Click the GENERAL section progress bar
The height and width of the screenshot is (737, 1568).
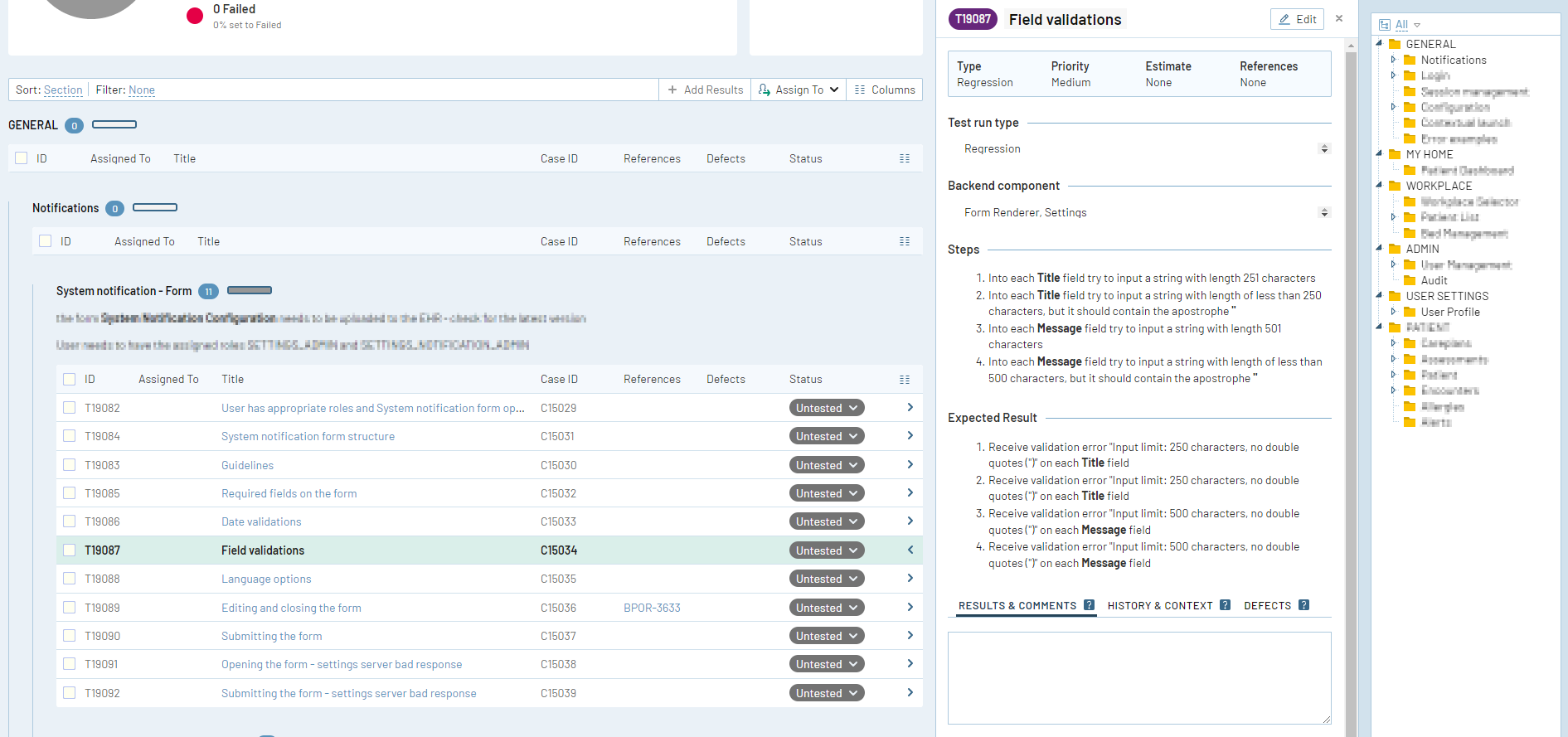point(114,124)
